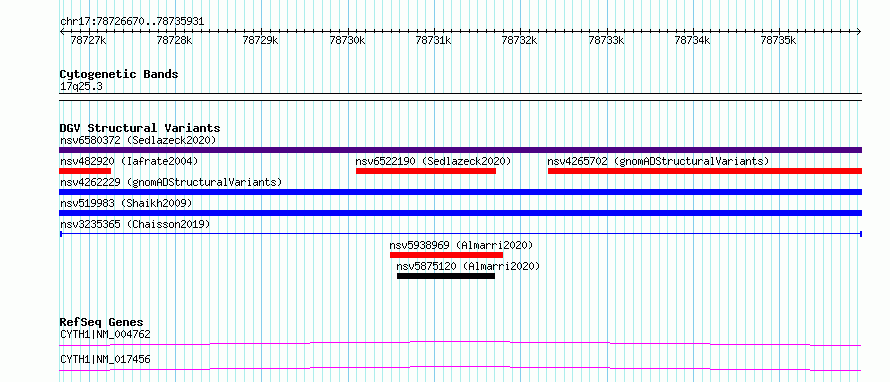Click the 78727k ruler tick label
Image resolution: width=890 pixels, height=382 pixels.
(88, 40)
